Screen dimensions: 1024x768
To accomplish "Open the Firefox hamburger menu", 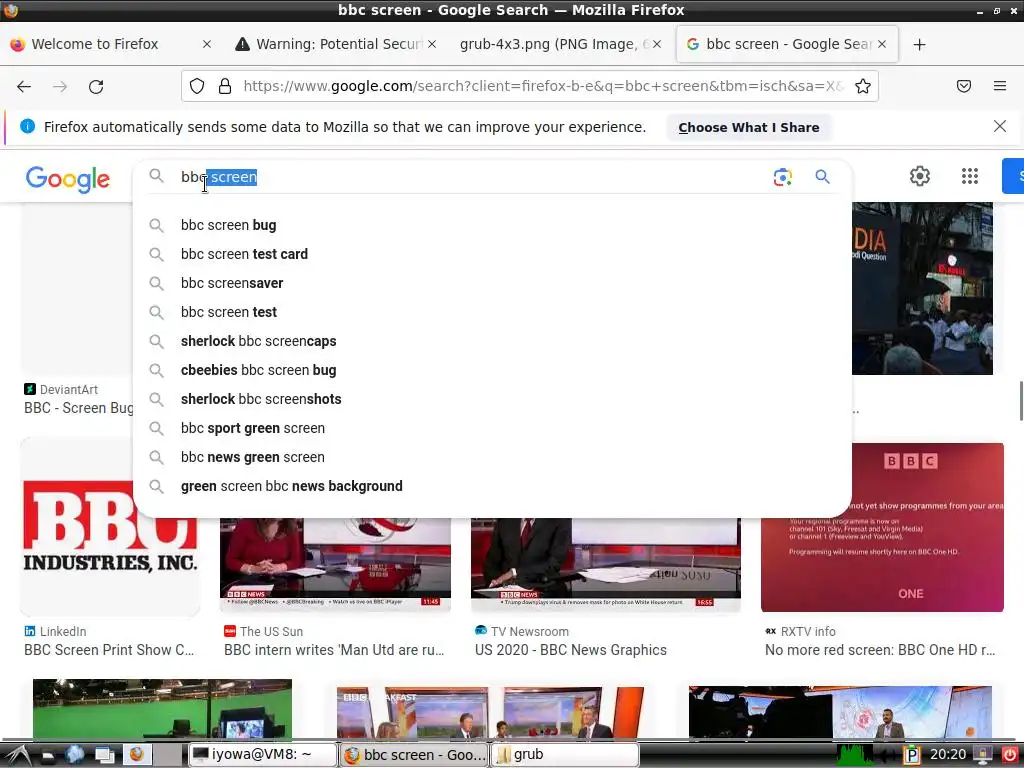I will coord(1000,86).
